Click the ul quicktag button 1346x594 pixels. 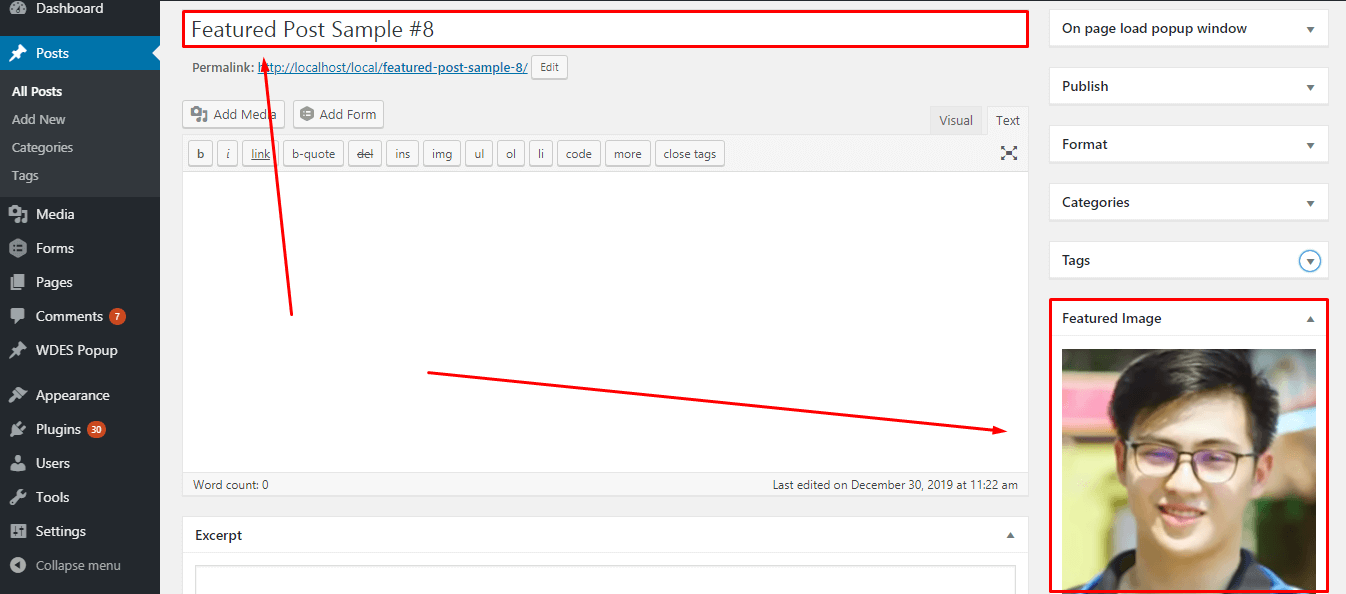[x=479, y=153]
